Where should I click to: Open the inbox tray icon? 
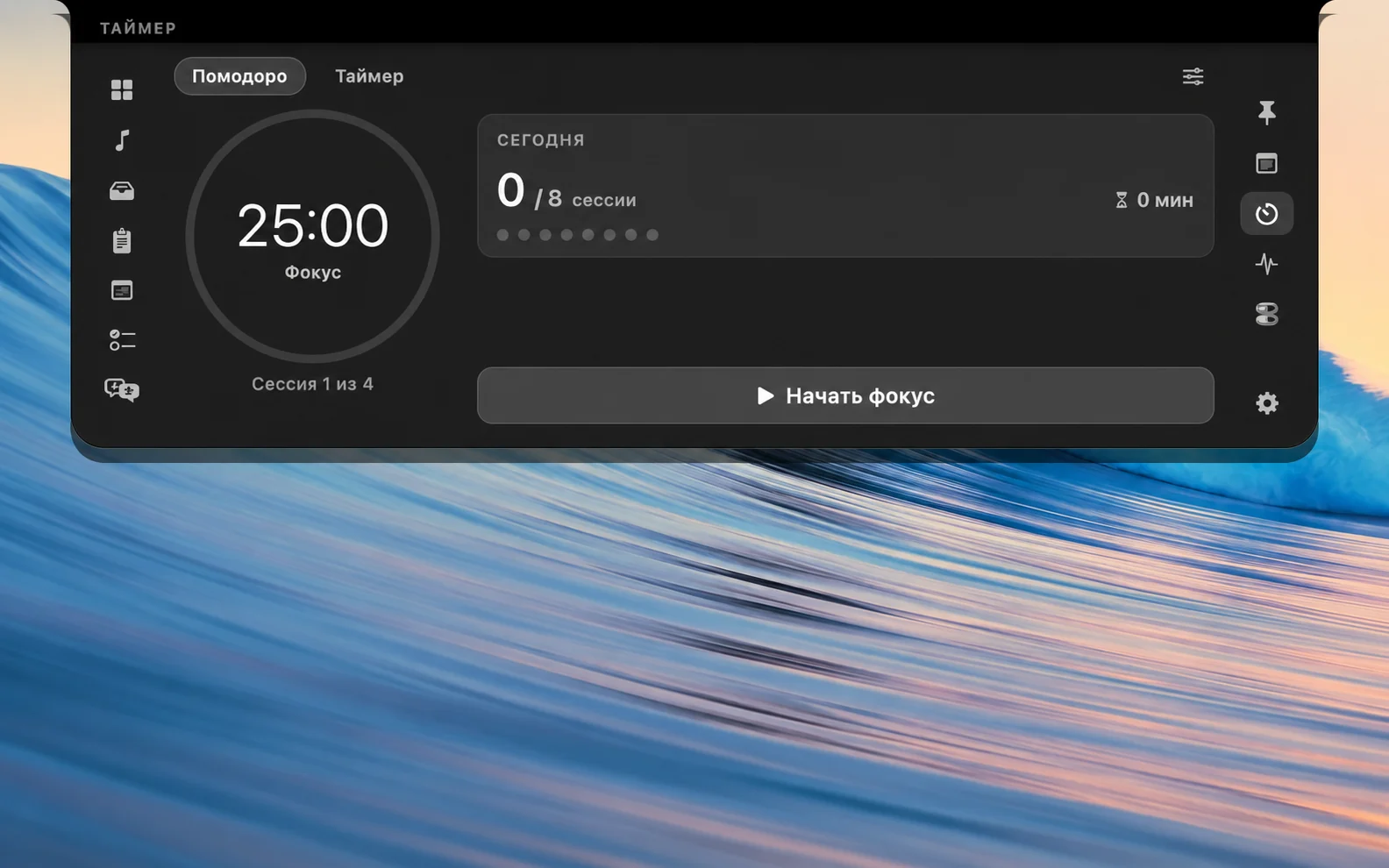(x=122, y=190)
